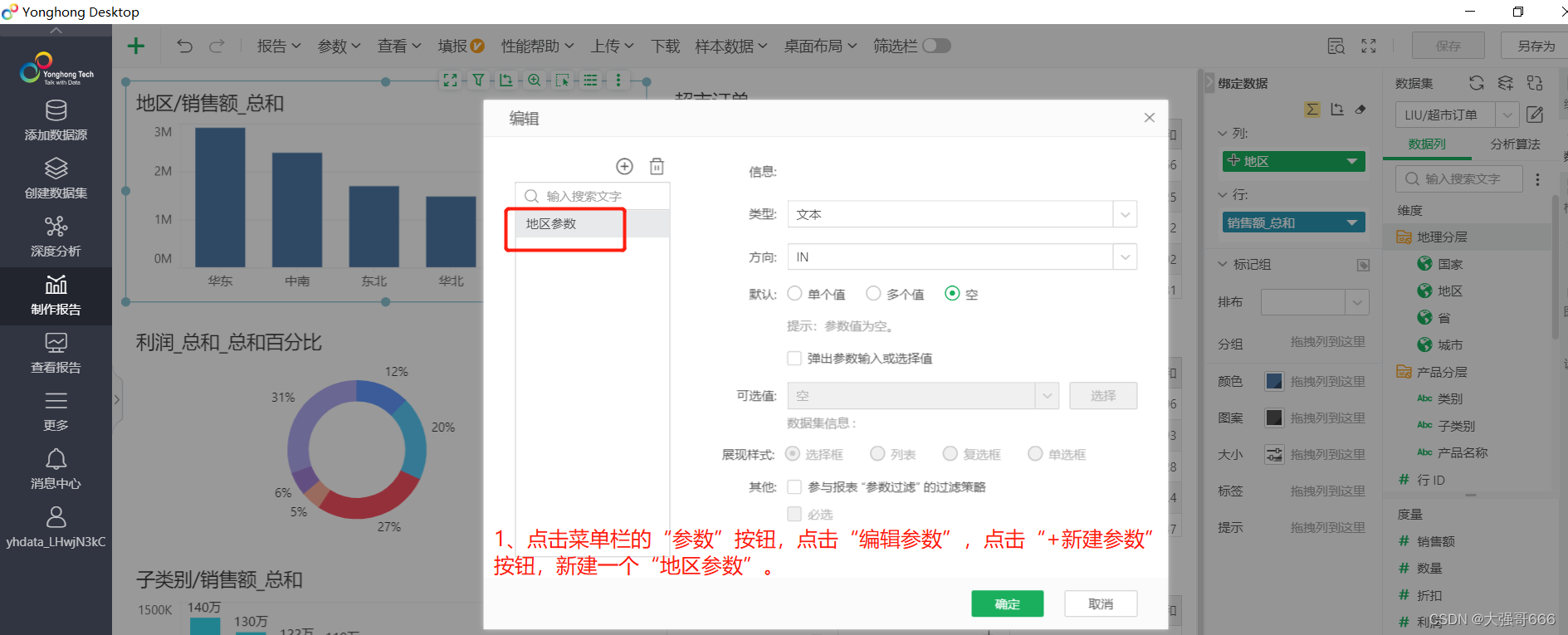
Task: Check 参与报表参数过滤的过滤策略 checkbox
Action: pos(794,486)
